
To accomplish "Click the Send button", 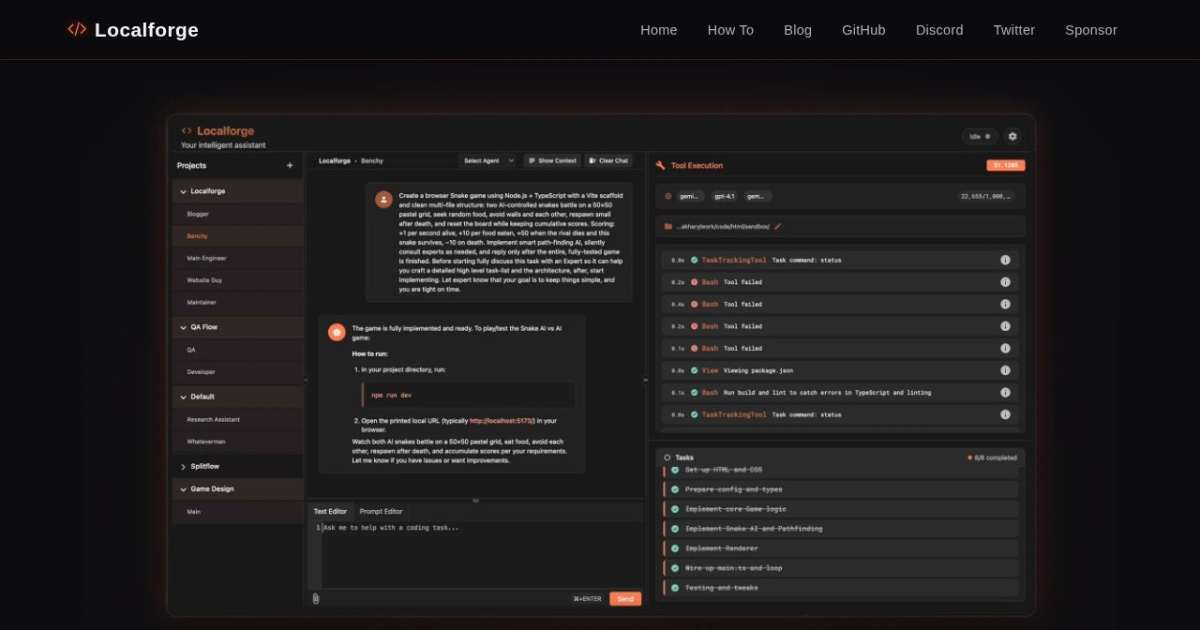I will tap(625, 599).
